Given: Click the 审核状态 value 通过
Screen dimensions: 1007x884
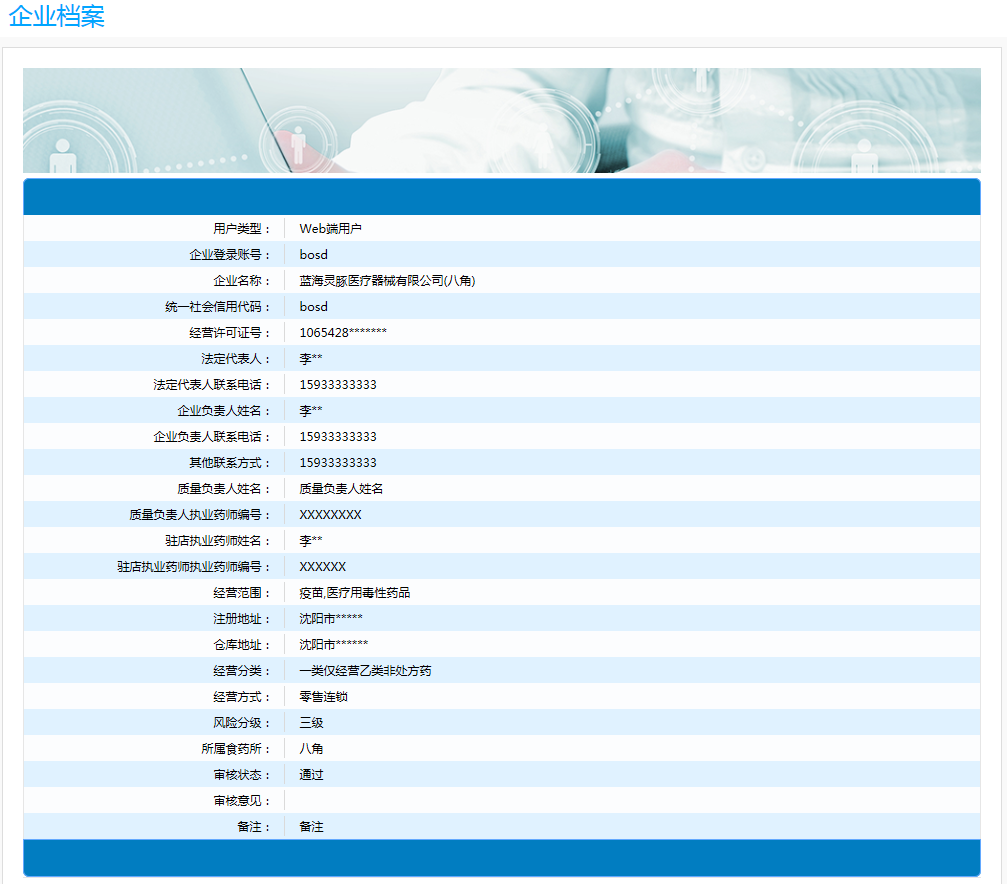Looking at the screenshot, I should click(x=311, y=775).
